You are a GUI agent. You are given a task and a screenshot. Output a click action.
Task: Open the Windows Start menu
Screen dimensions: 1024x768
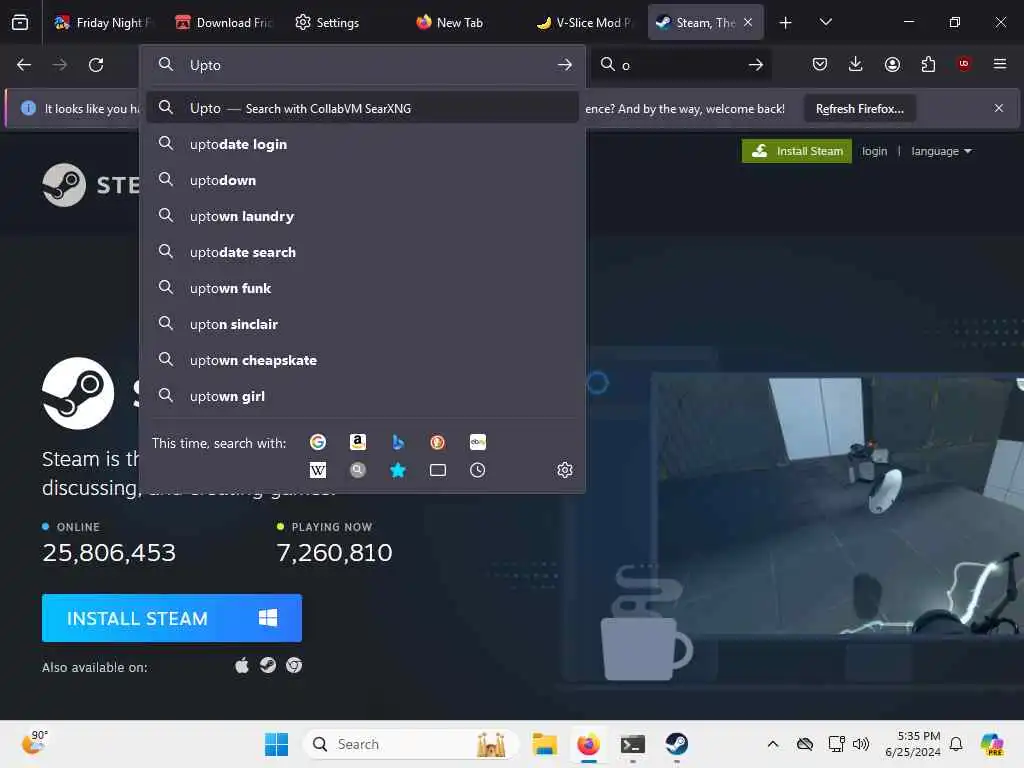pyautogui.click(x=276, y=744)
